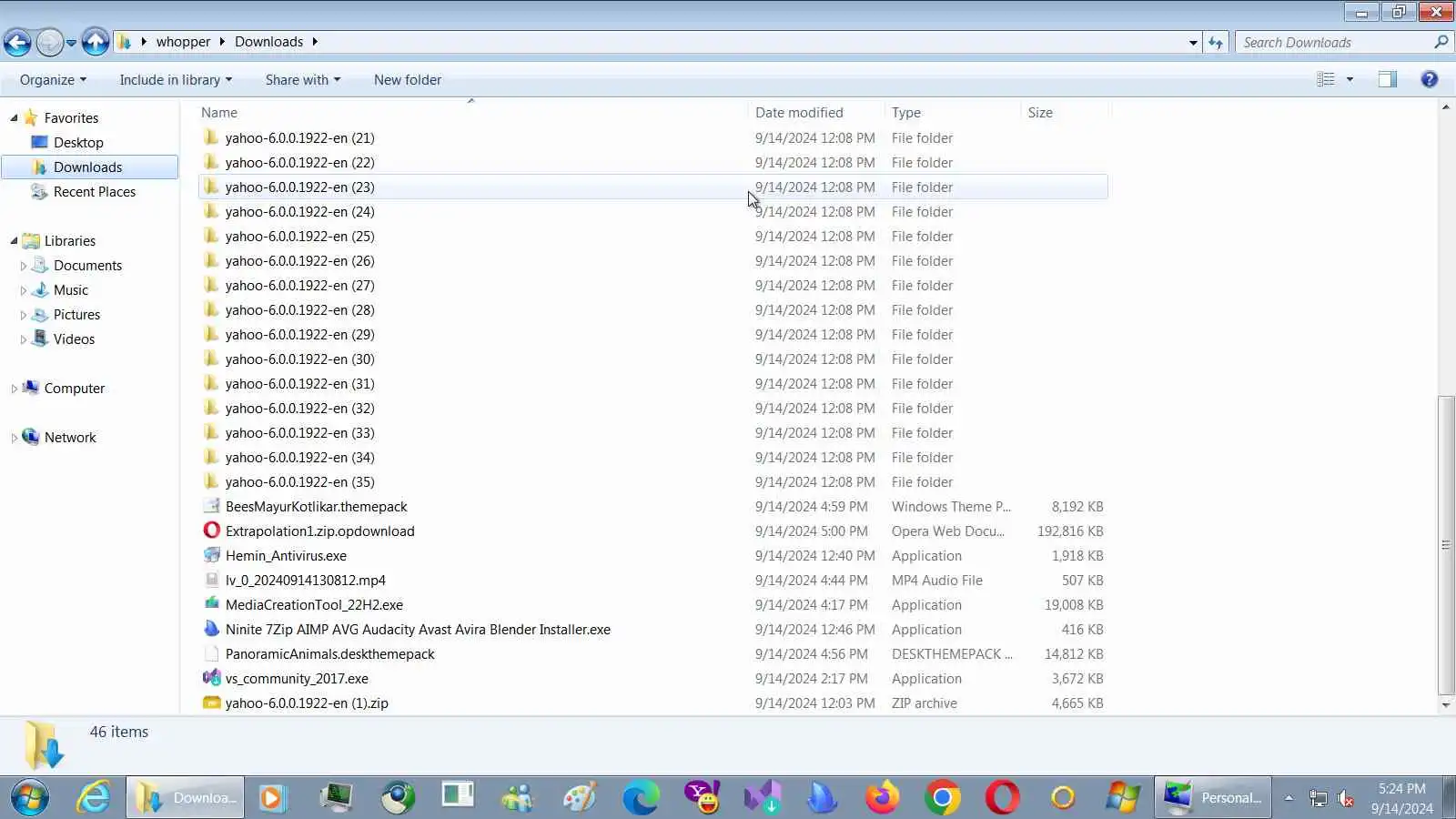This screenshot has width=1456, height=819.
Task: Open Windows Media Player from taskbar
Action: 271,798
